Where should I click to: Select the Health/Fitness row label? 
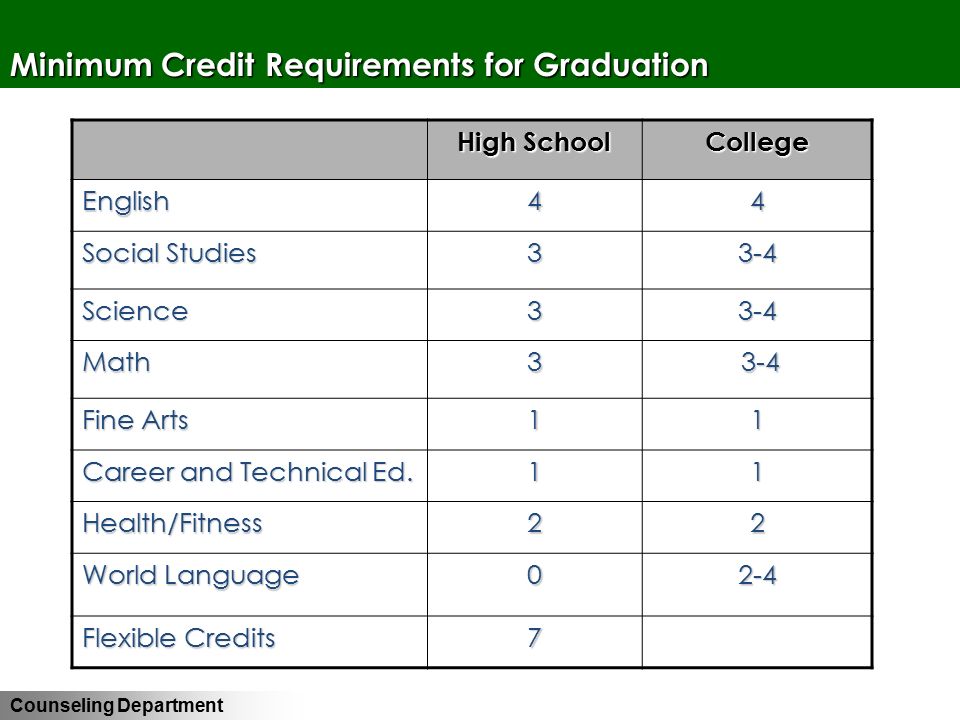click(x=173, y=523)
